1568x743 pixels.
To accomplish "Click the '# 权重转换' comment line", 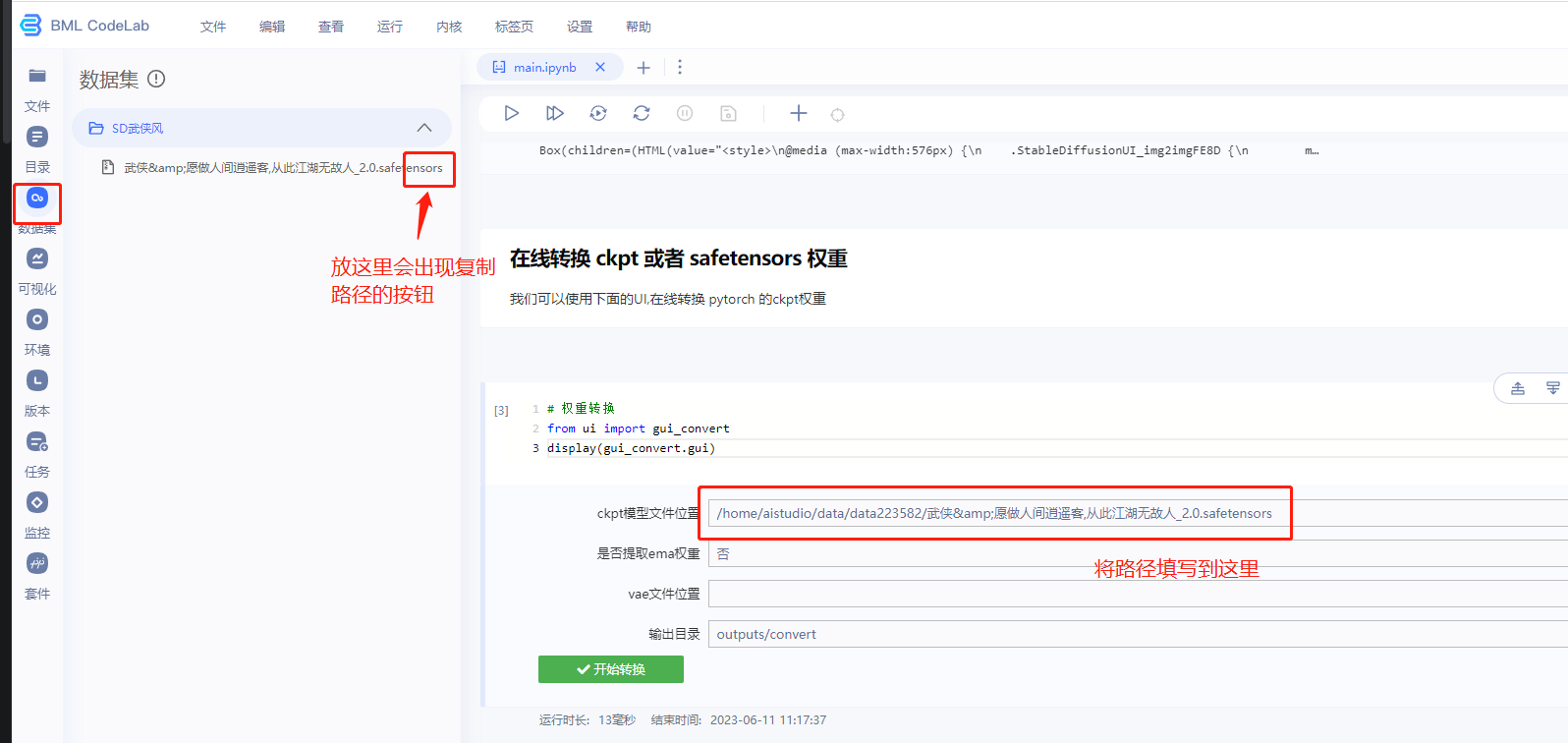I will (581, 408).
